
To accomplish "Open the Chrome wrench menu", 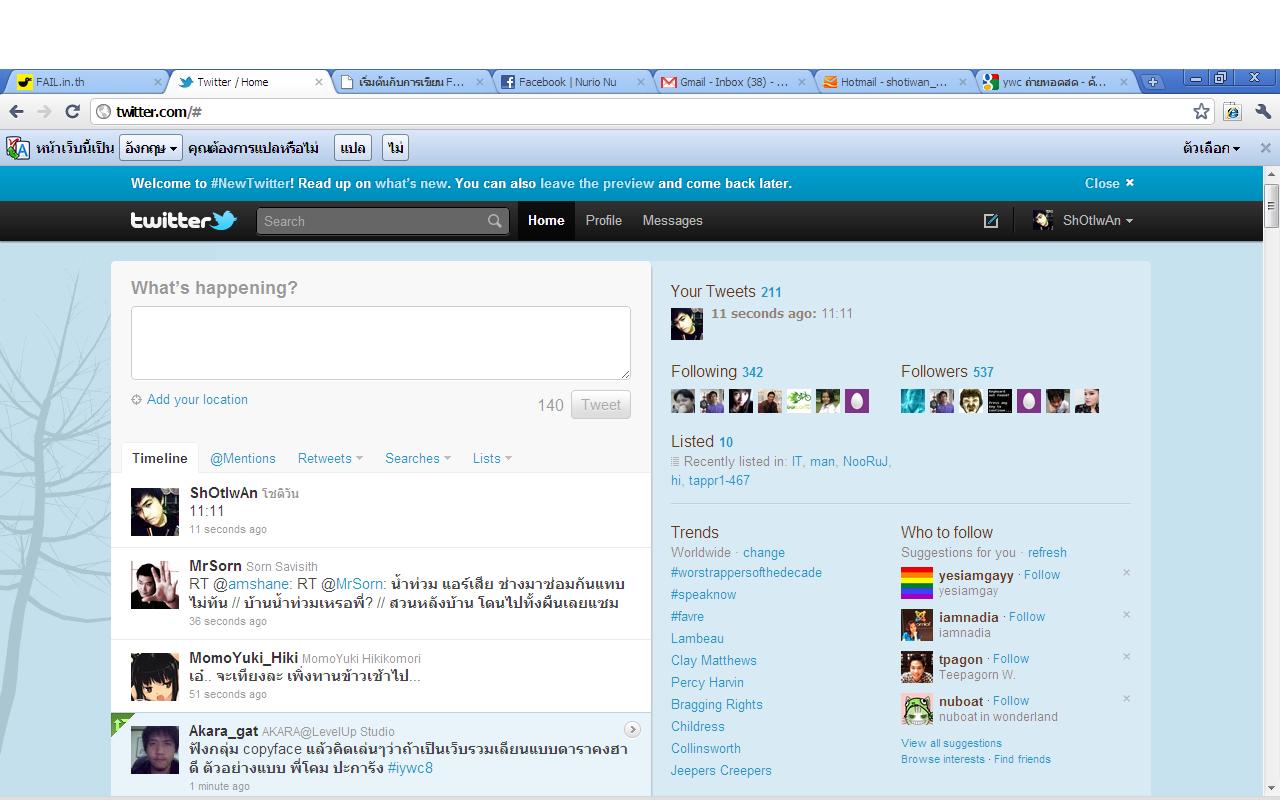I will 1262,112.
